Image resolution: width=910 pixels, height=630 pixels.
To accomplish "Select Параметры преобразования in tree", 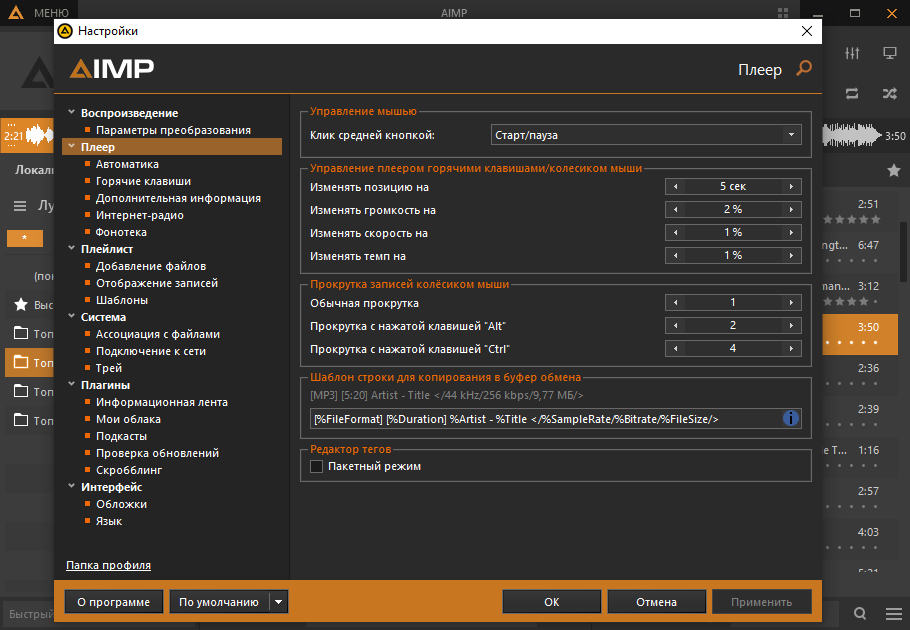I will pyautogui.click(x=173, y=130).
